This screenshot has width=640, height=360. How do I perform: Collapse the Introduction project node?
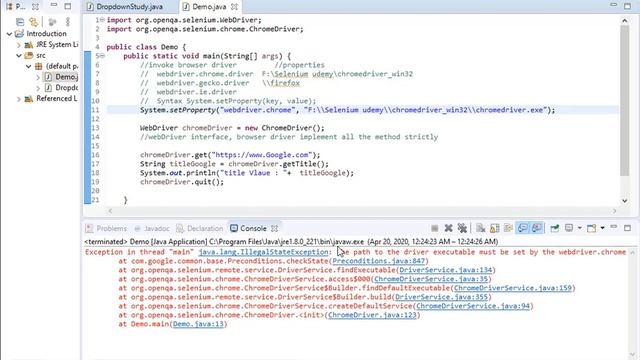[9, 34]
